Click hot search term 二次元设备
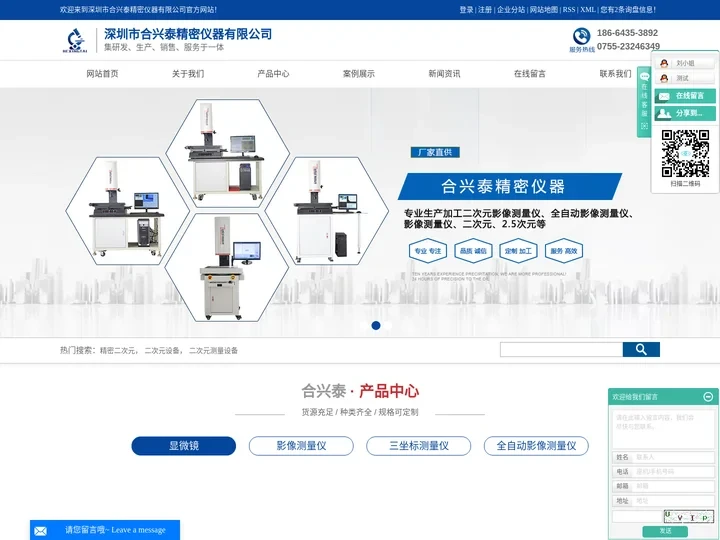The height and width of the screenshot is (540, 720). tap(163, 350)
